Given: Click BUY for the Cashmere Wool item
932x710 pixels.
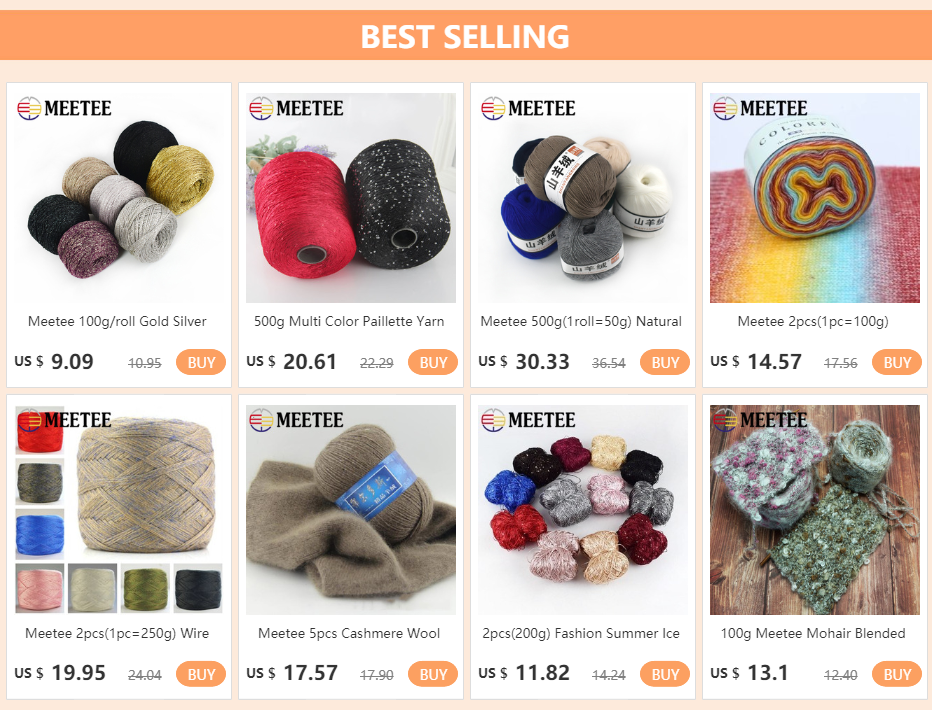Looking at the screenshot, I should tap(433, 674).
